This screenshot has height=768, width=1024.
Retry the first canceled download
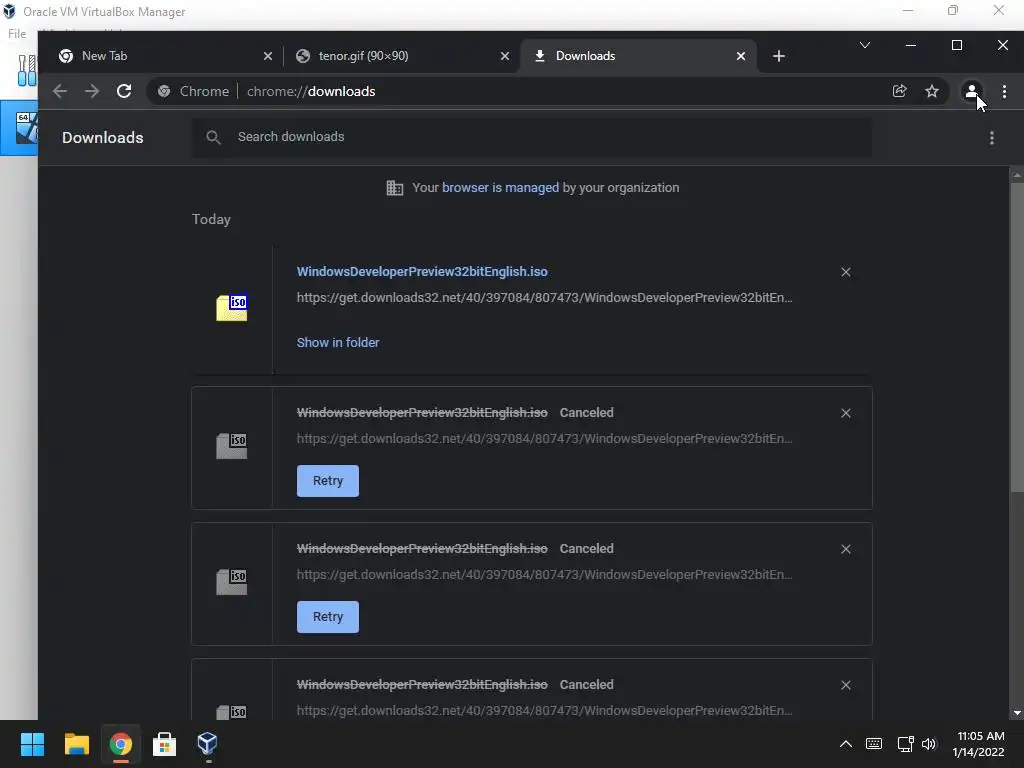coord(328,481)
